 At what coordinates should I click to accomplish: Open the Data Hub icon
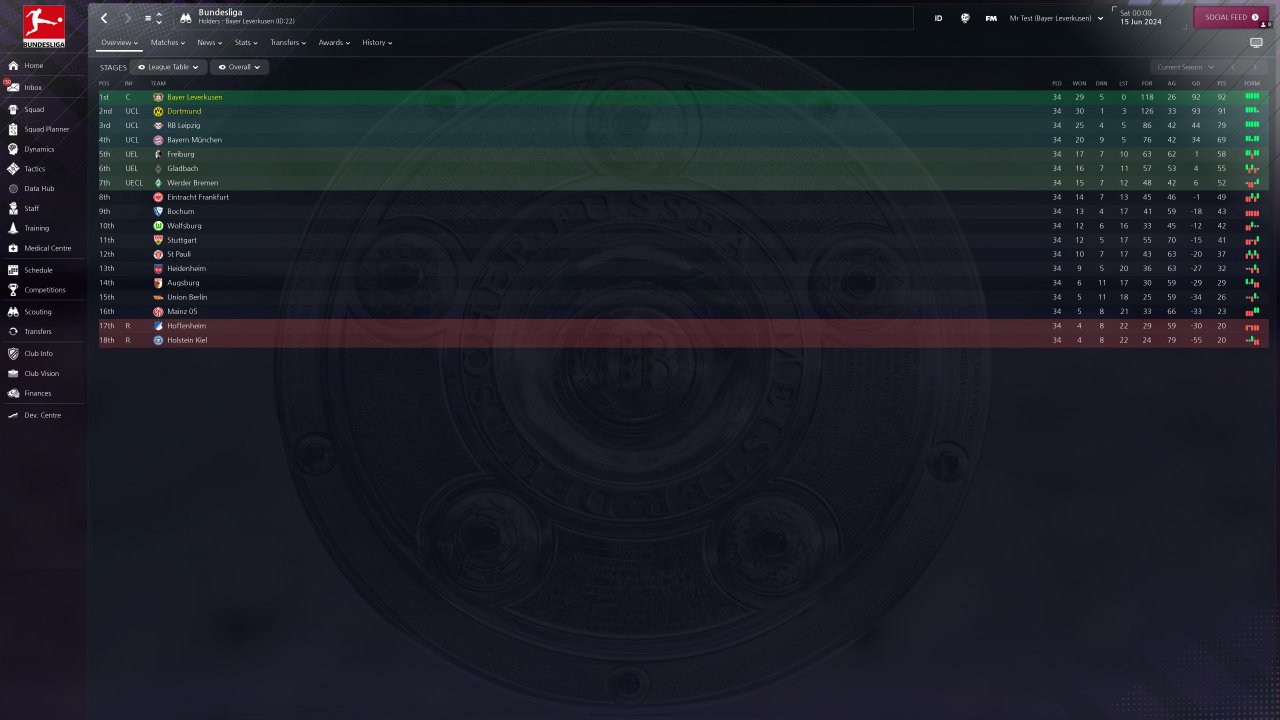(13, 189)
